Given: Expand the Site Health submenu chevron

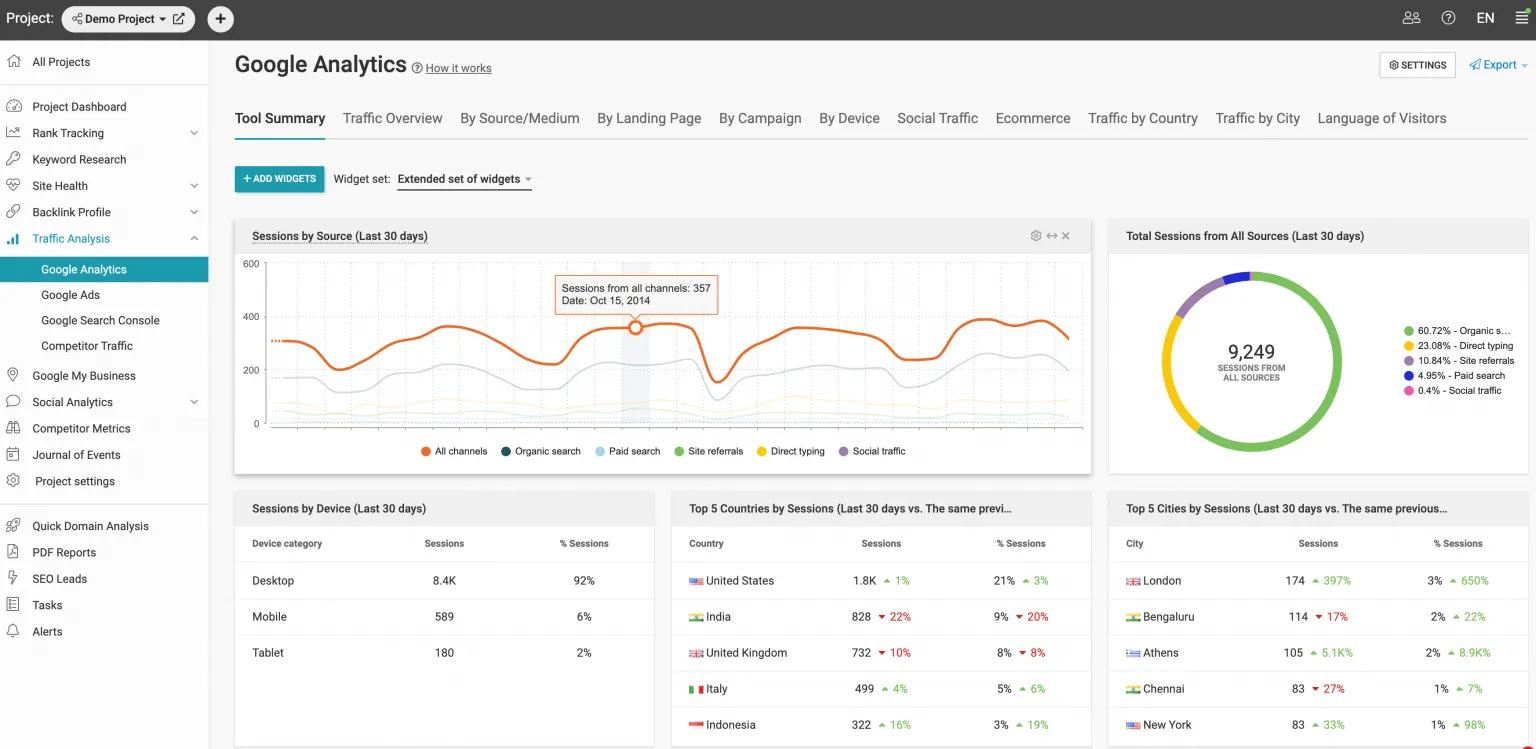Looking at the screenshot, I should 194,186.
